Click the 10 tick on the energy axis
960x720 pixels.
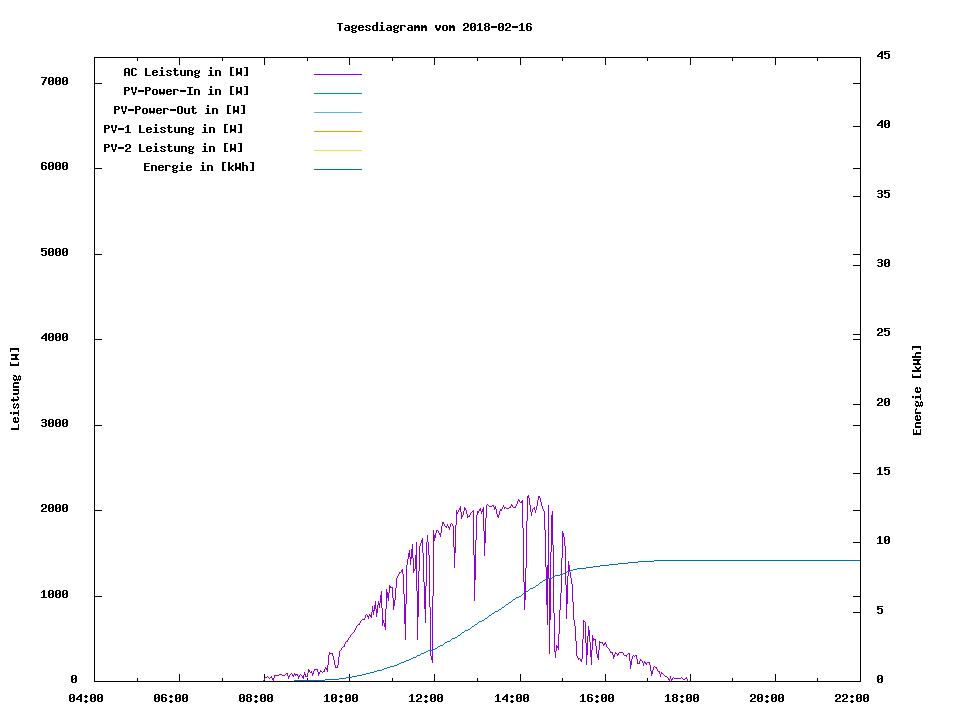click(x=883, y=541)
